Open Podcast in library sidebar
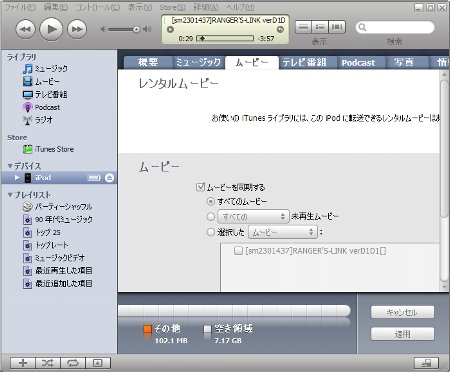The image size is (450, 372). pyautogui.click(x=41, y=107)
